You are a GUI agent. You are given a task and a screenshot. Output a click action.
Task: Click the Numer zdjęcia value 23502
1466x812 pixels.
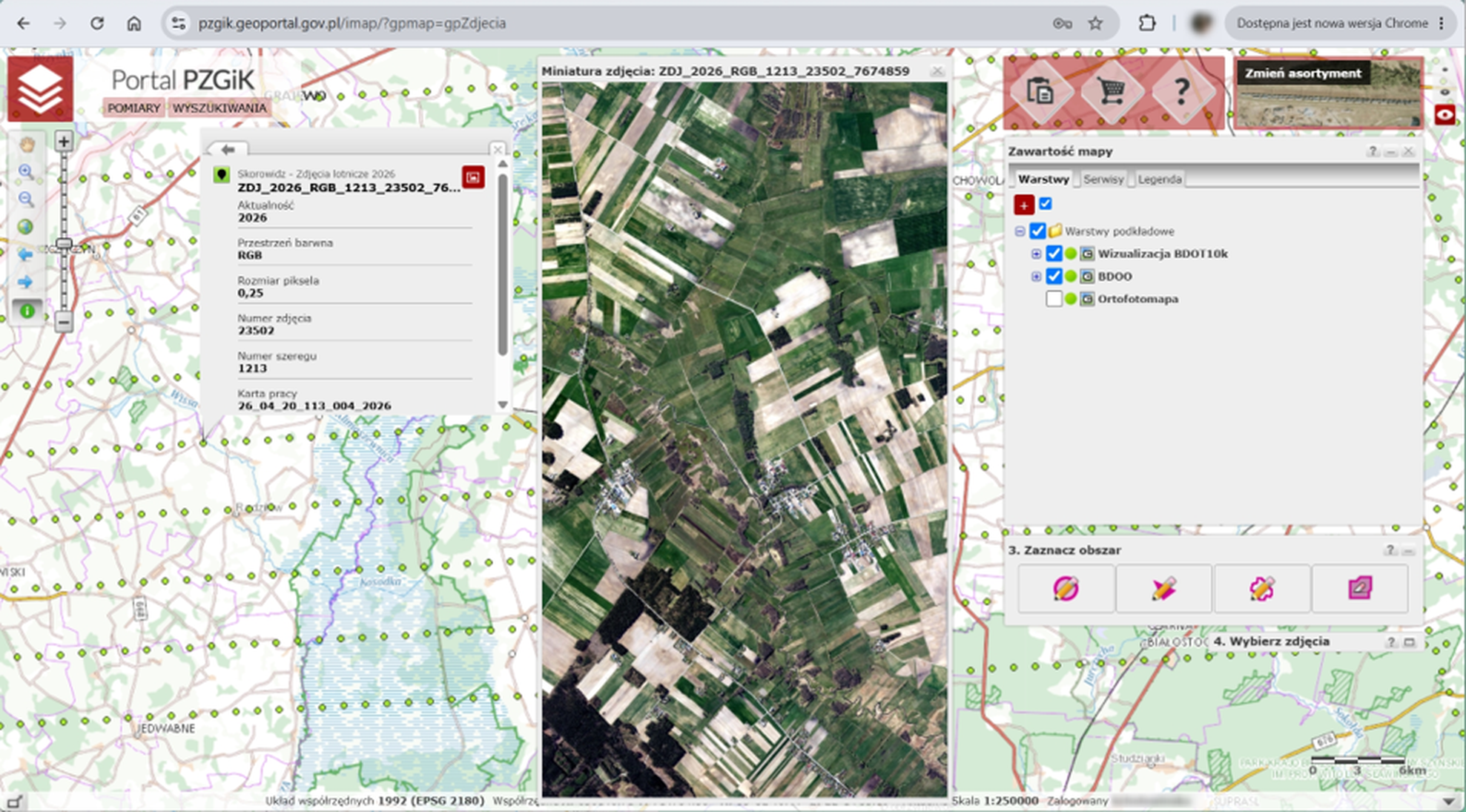[256, 331]
